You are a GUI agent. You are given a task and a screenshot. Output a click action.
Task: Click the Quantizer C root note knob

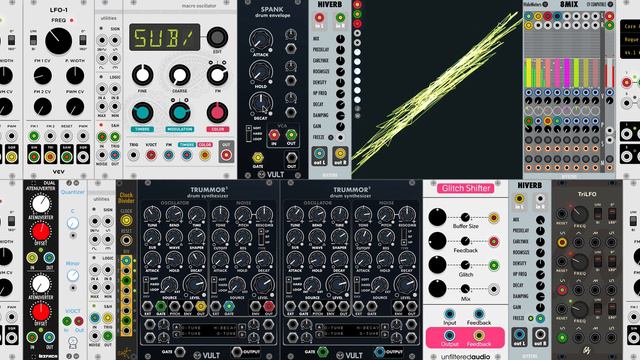click(x=73, y=223)
